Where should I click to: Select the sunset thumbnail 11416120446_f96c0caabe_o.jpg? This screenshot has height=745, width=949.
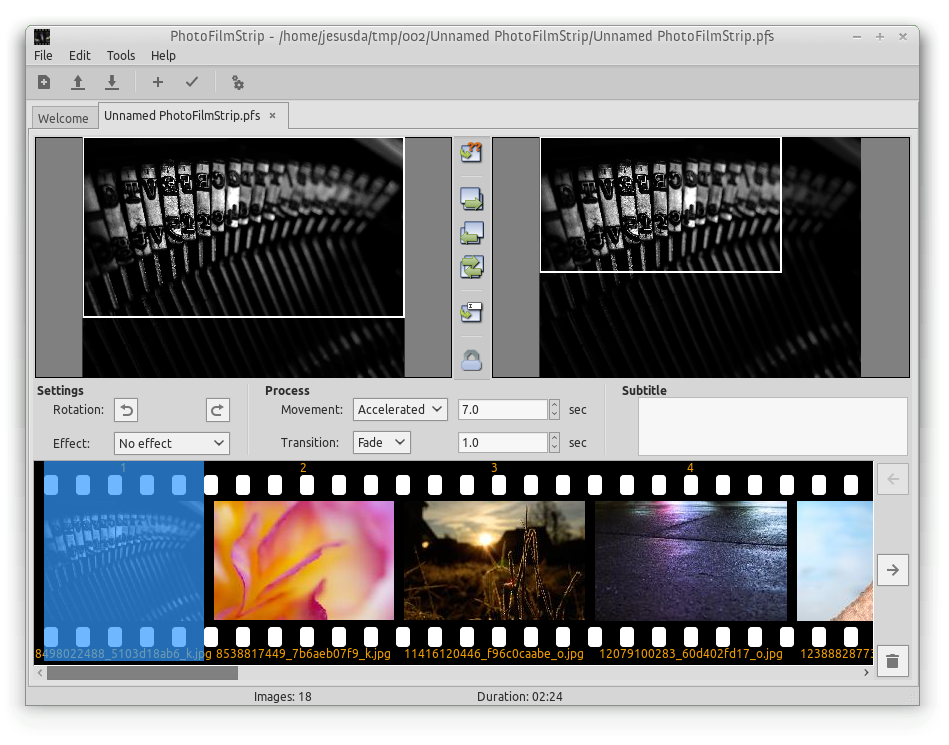pos(493,560)
